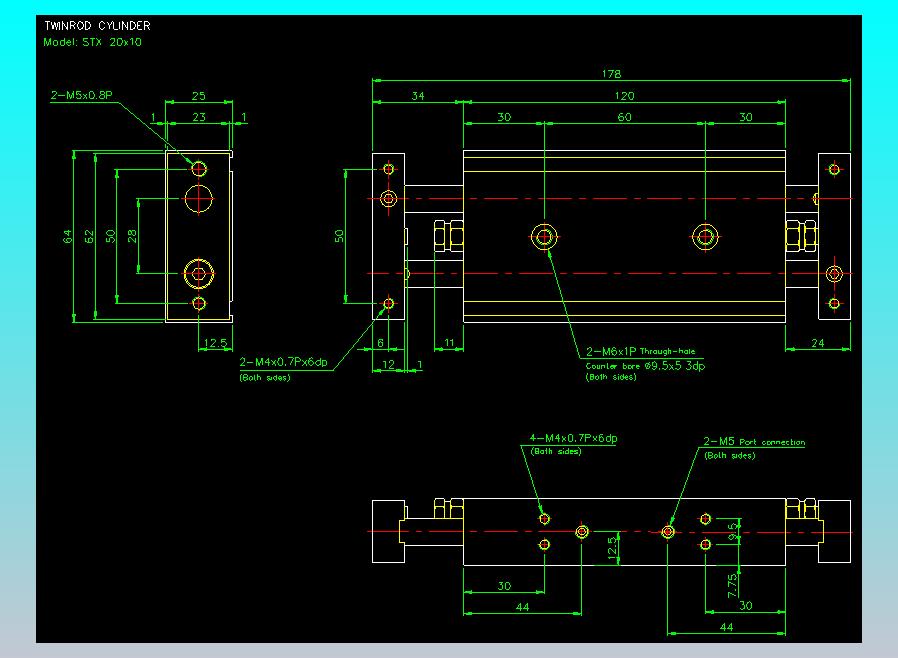Select the 2-M5 Port connection label
The image size is (898, 658).
tap(754, 442)
